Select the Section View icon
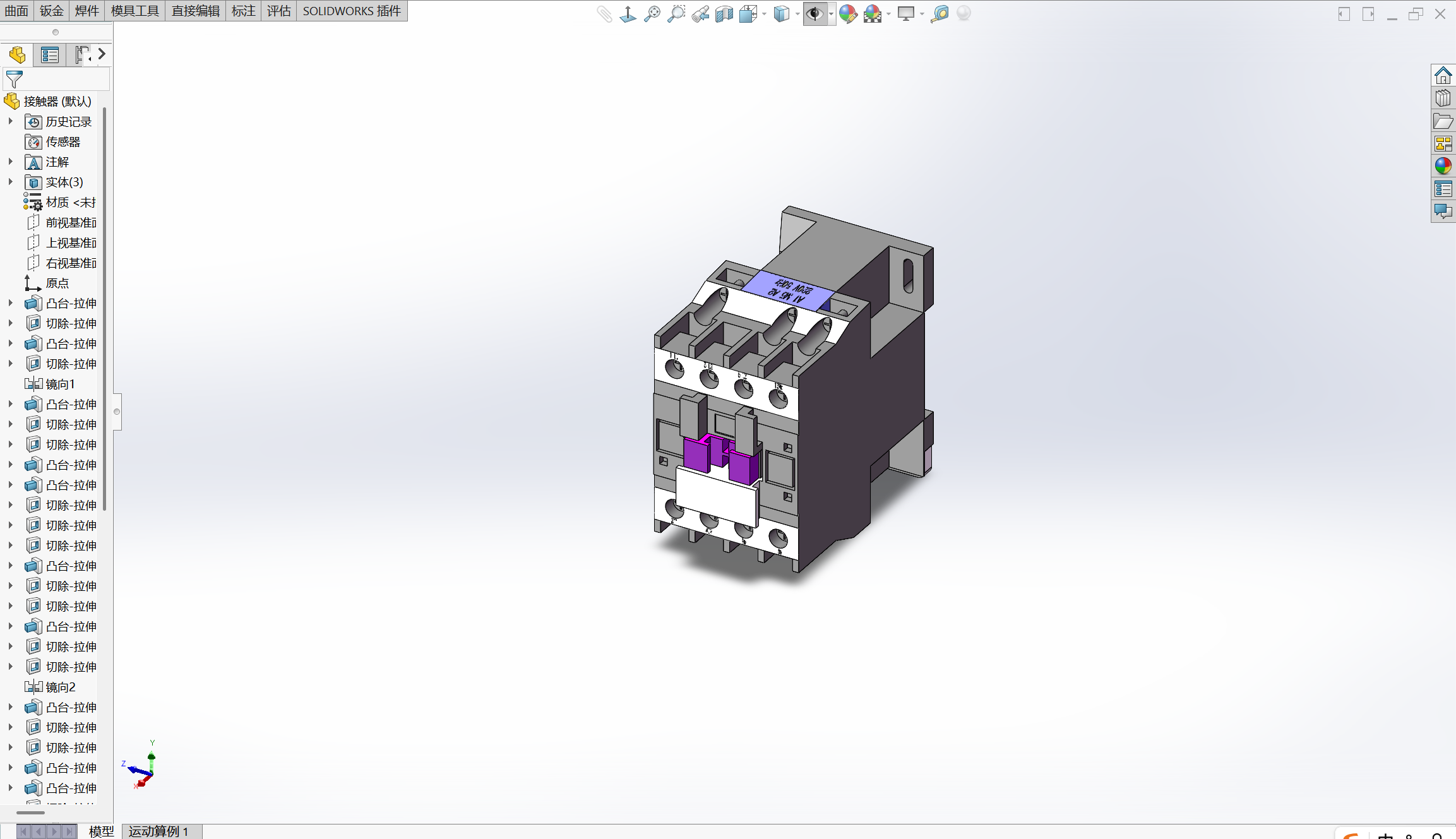Image resolution: width=1456 pixels, height=839 pixels. pyautogui.click(x=724, y=13)
